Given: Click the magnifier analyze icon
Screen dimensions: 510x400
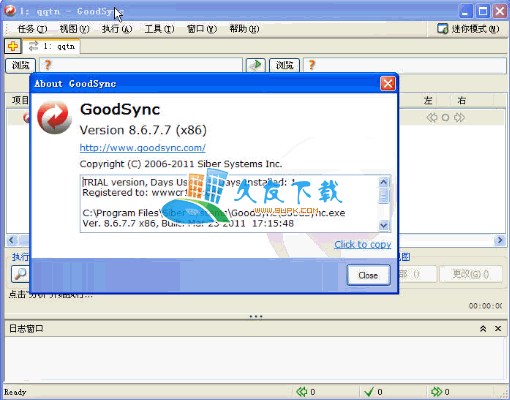Looking at the screenshot, I should [20, 274].
